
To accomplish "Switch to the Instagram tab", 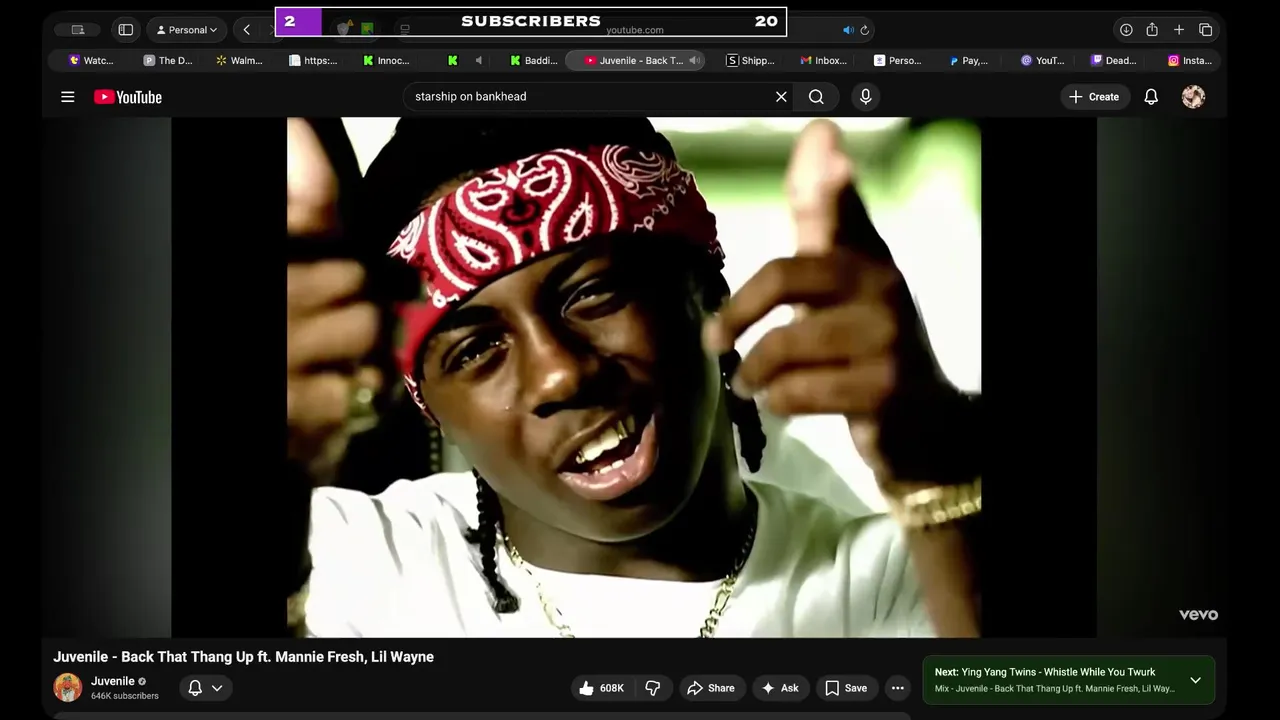I will (x=1190, y=61).
